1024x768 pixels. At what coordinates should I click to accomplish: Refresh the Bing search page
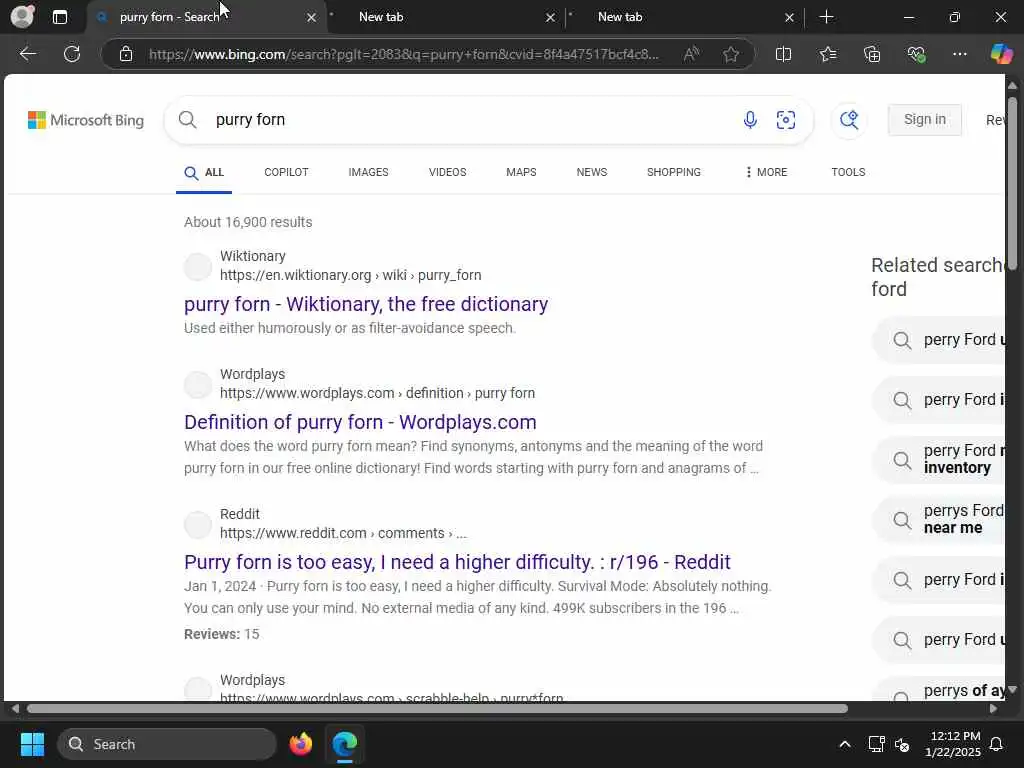(72, 54)
